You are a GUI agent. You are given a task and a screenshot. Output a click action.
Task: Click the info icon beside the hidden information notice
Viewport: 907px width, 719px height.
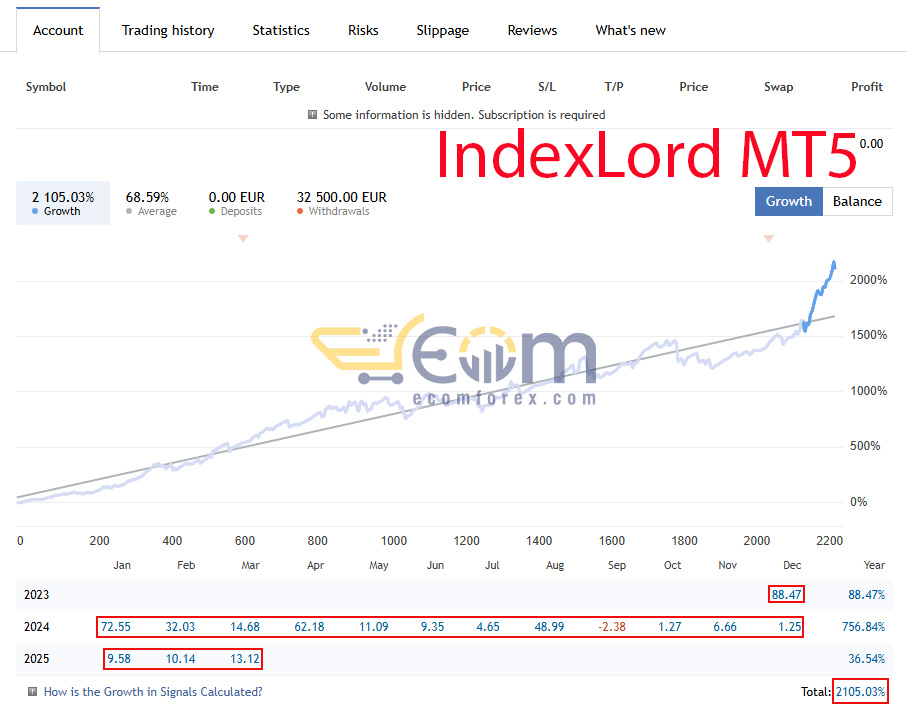tap(312, 115)
